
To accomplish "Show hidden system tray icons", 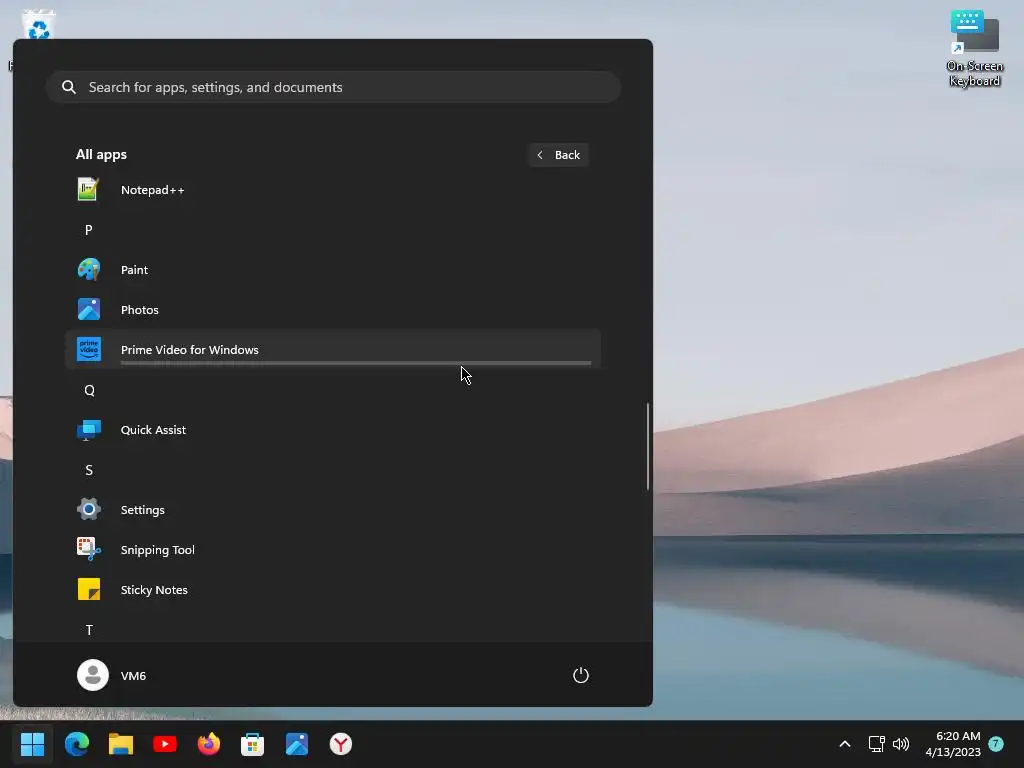I will (x=844, y=744).
